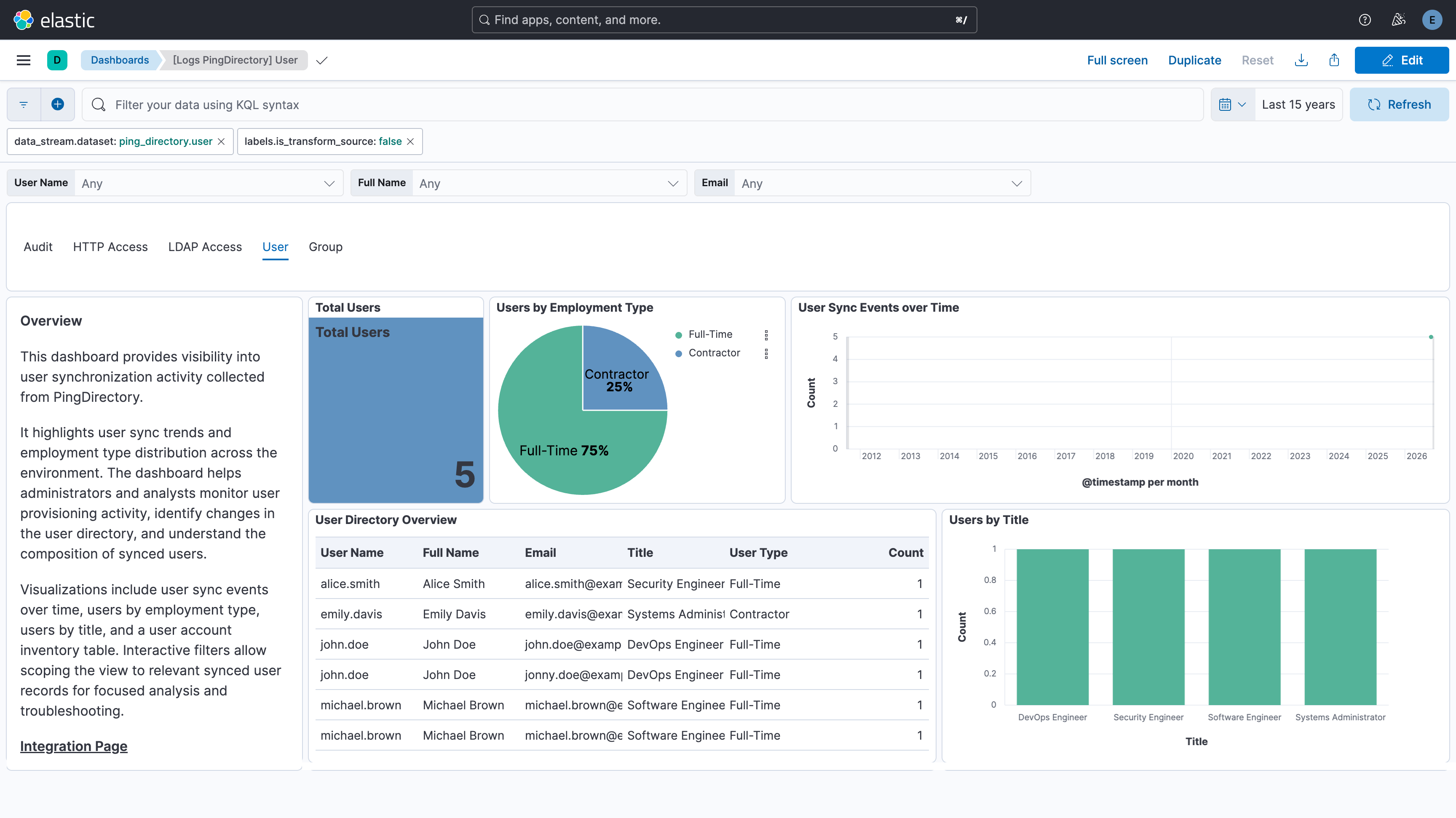Viewport: 1456px width, 818px height.
Task: Open the user avatar menu E
Action: click(x=1432, y=20)
